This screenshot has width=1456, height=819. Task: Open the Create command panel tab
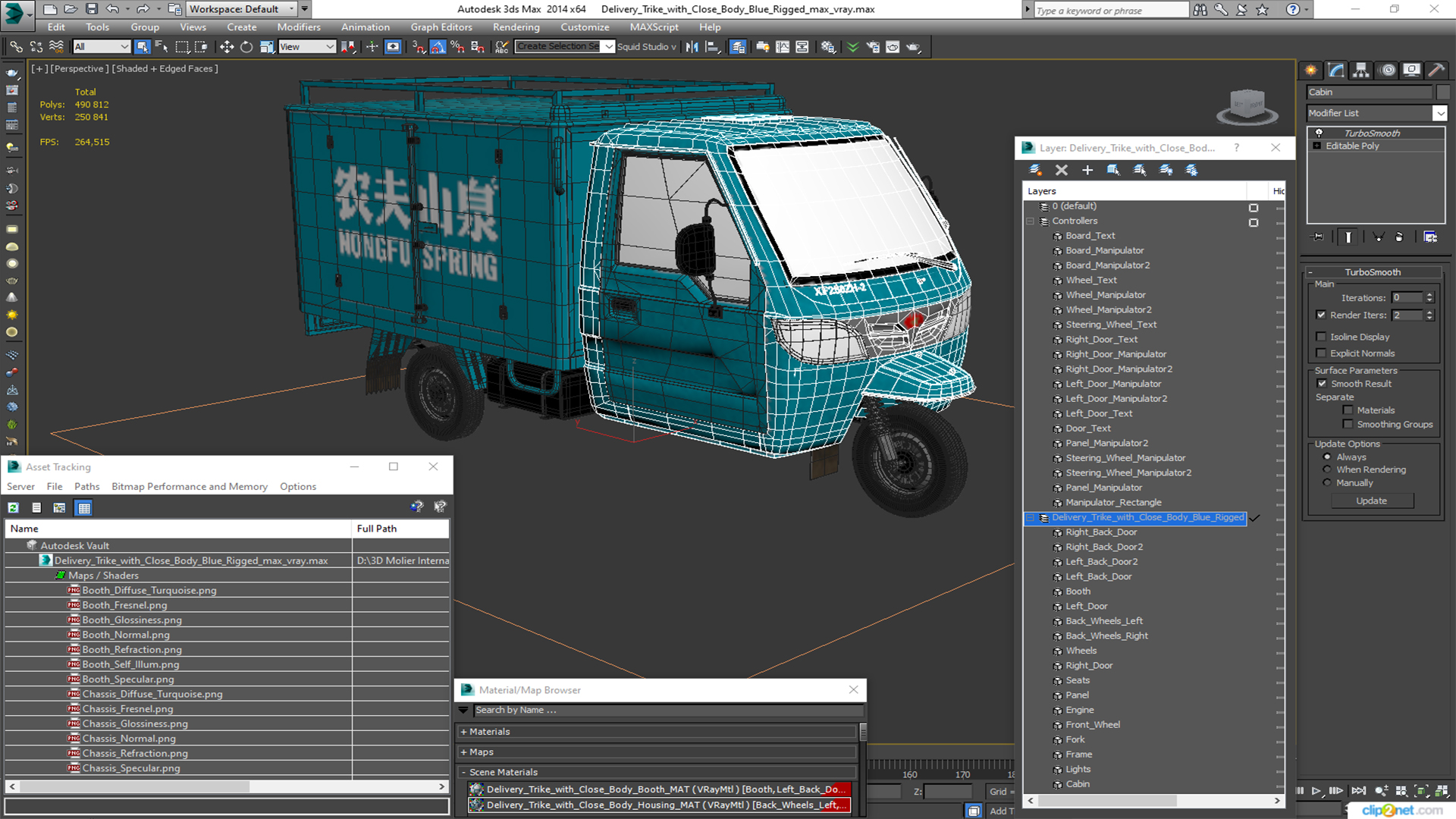pos(1311,71)
